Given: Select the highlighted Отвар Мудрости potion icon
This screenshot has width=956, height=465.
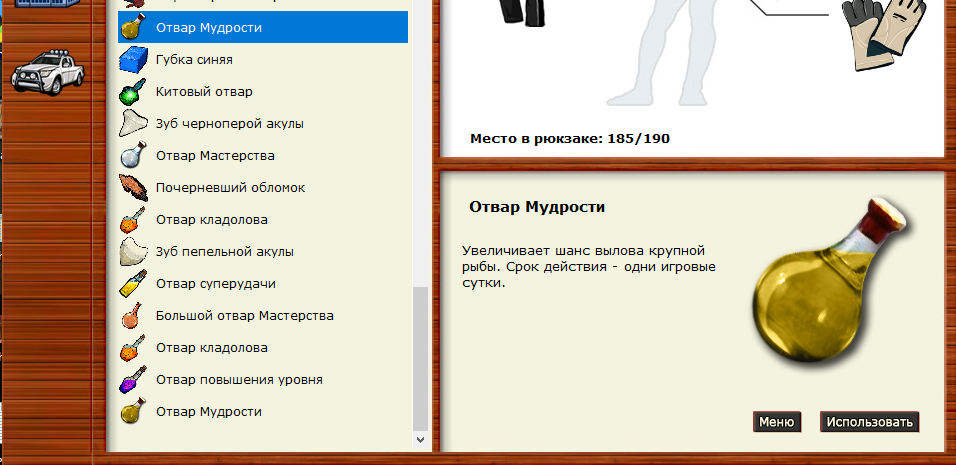Looking at the screenshot, I should point(134,27).
